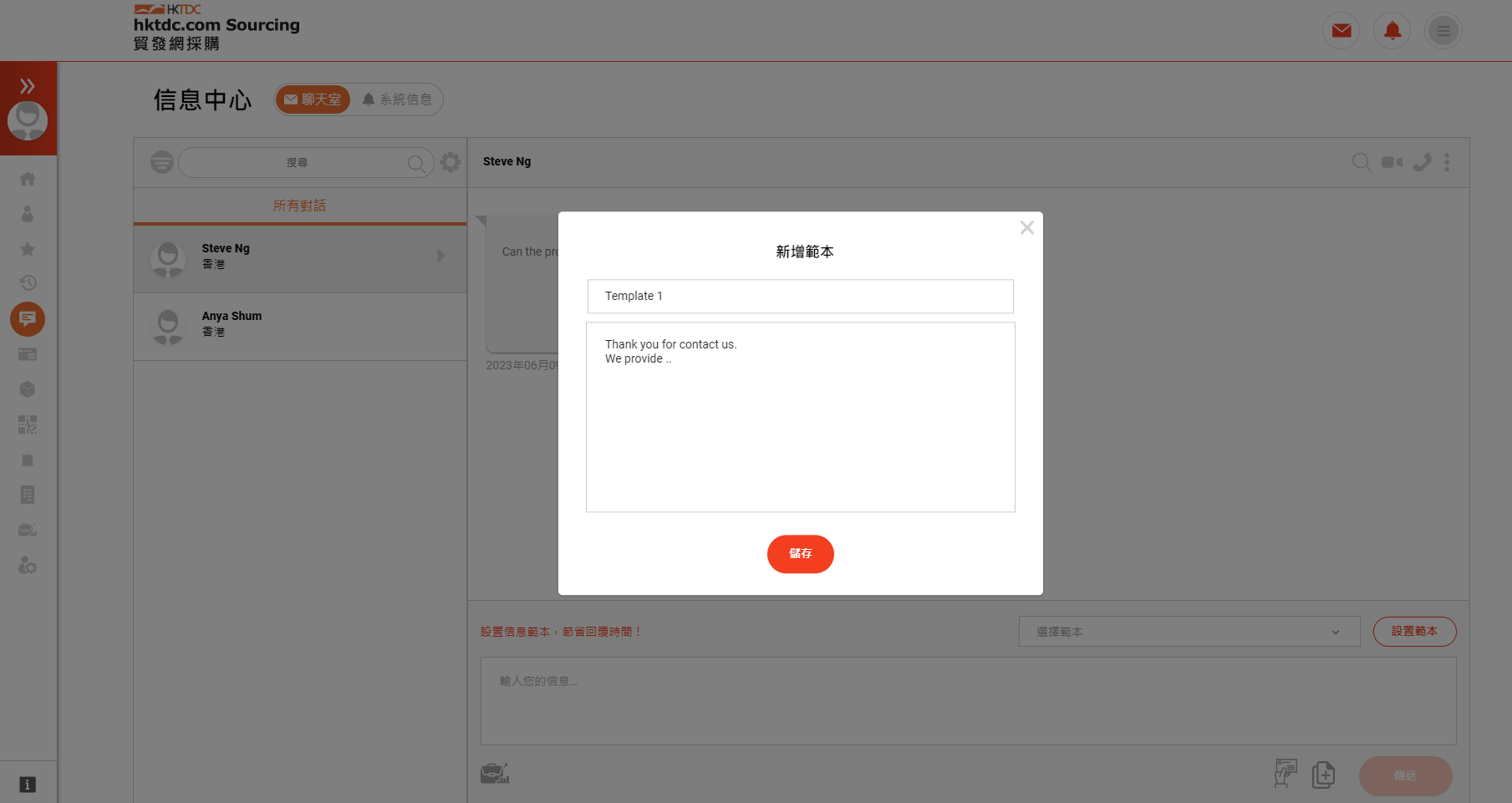Image resolution: width=1512 pixels, height=803 pixels.
Task: Open the QR code icon in sidebar
Action: tap(28, 424)
